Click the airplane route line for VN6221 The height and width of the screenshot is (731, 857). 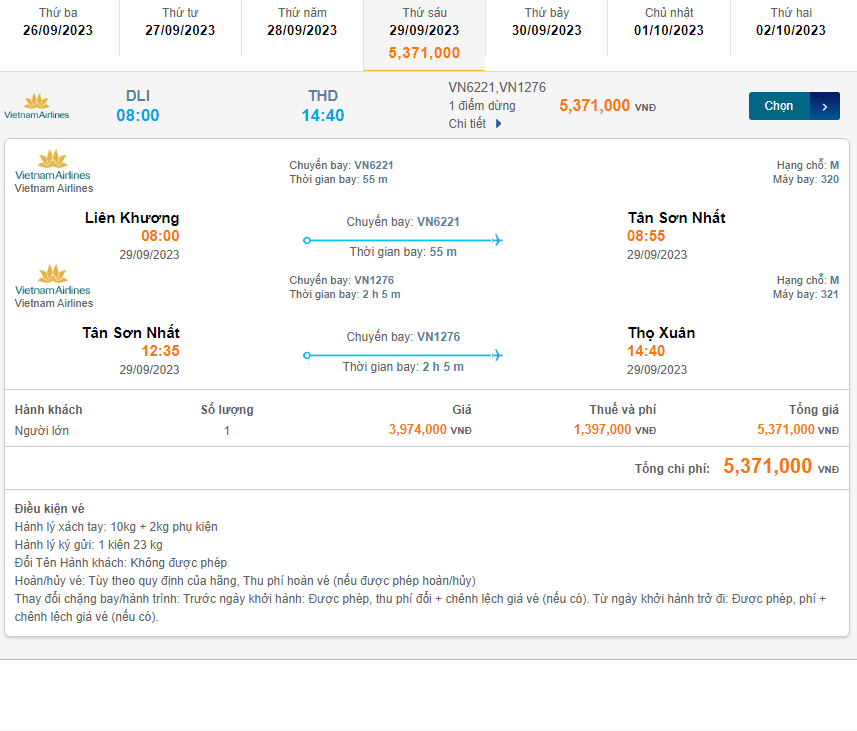pyautogui.click(x=403, y=240)
